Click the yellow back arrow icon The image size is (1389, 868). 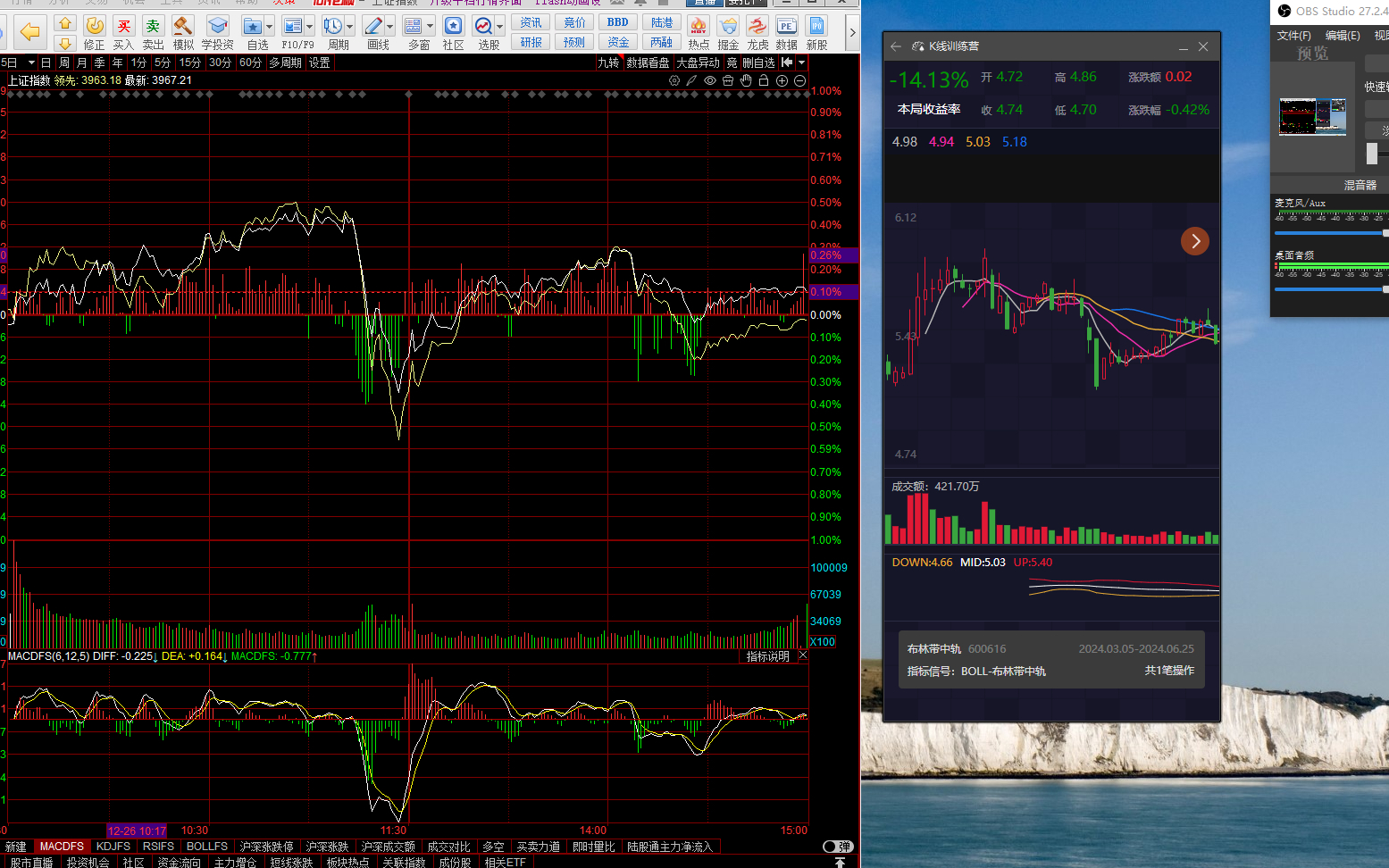[29, 32]
